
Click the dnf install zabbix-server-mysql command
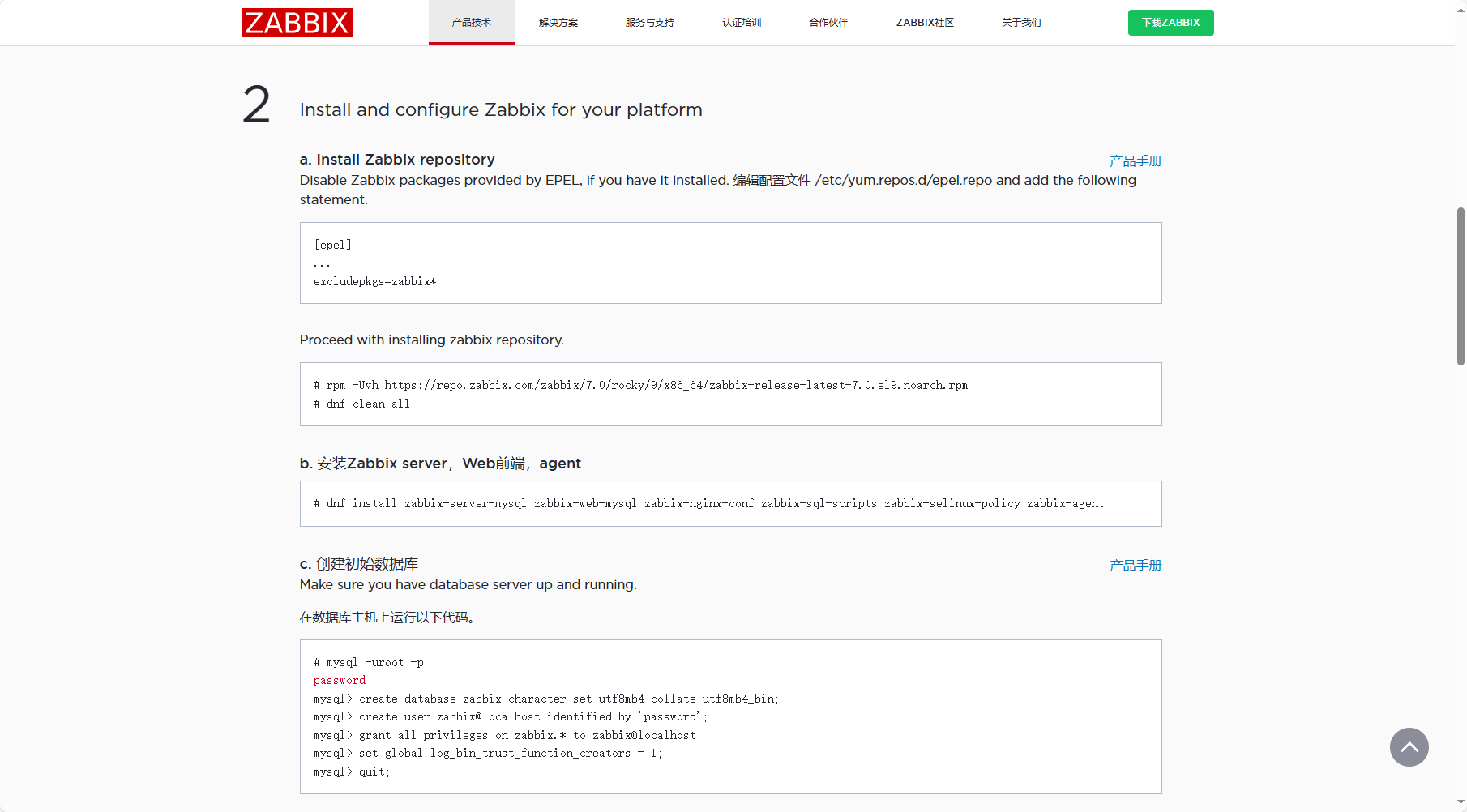tap(708, 503)
